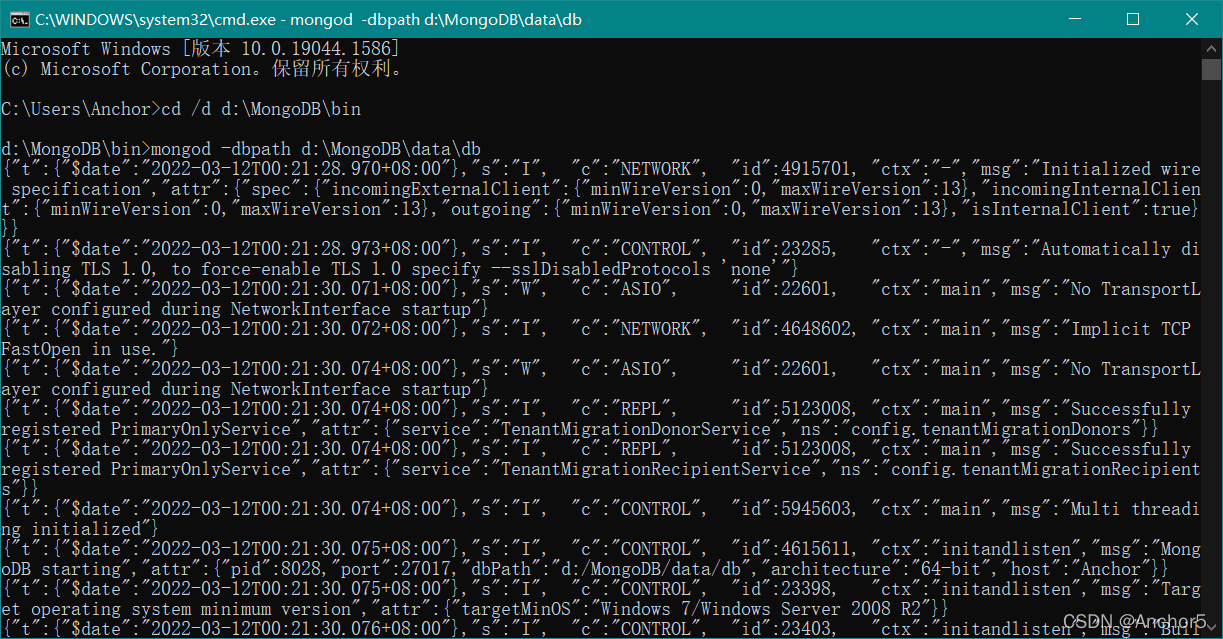Click the log id 23285
The width and height of the screenshot is (1223, 639).
pyautogui.click(x=810, y=249)
